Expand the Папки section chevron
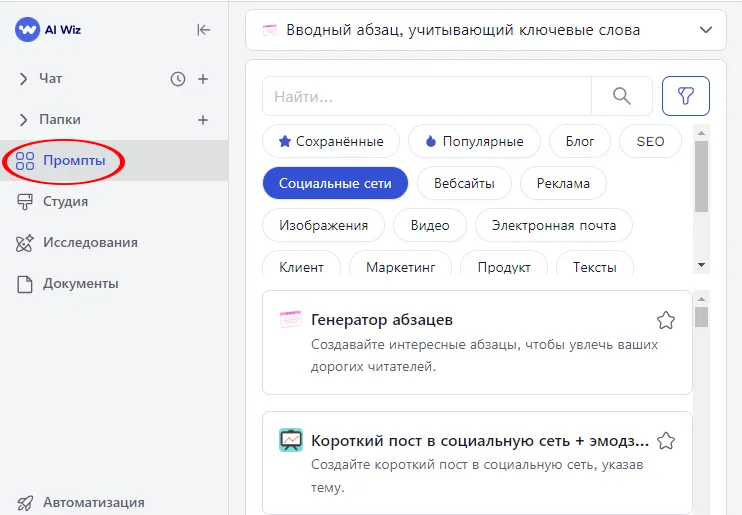 point(23,120)
